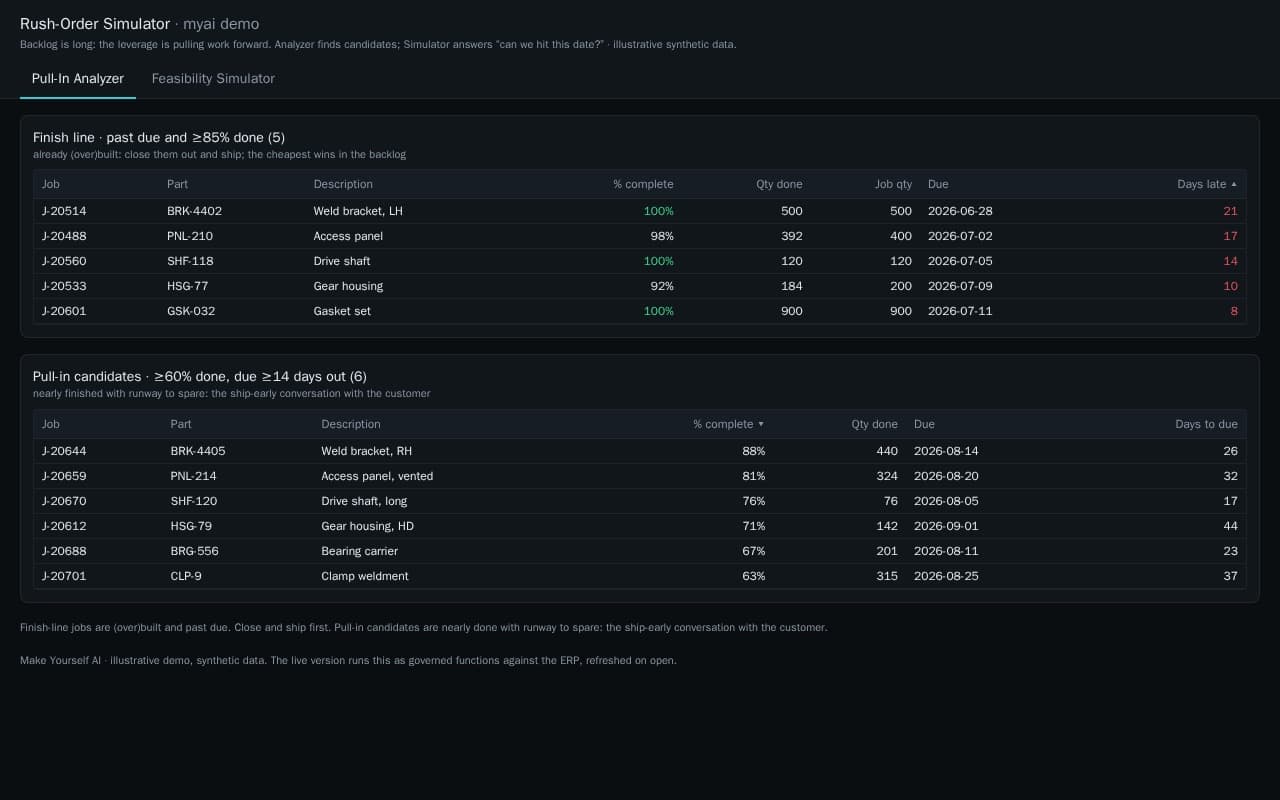This screenshot has width=1280, height=800.
Task: Click the Part column header in pull-in candidates
Action: tap(181, 424)
